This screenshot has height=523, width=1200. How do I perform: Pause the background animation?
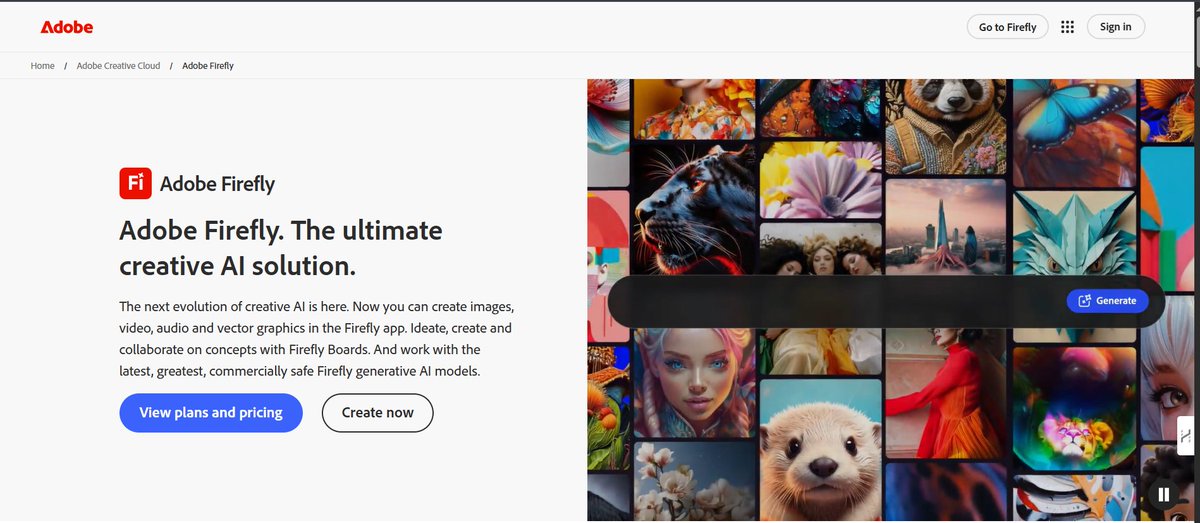point(1163,494)
